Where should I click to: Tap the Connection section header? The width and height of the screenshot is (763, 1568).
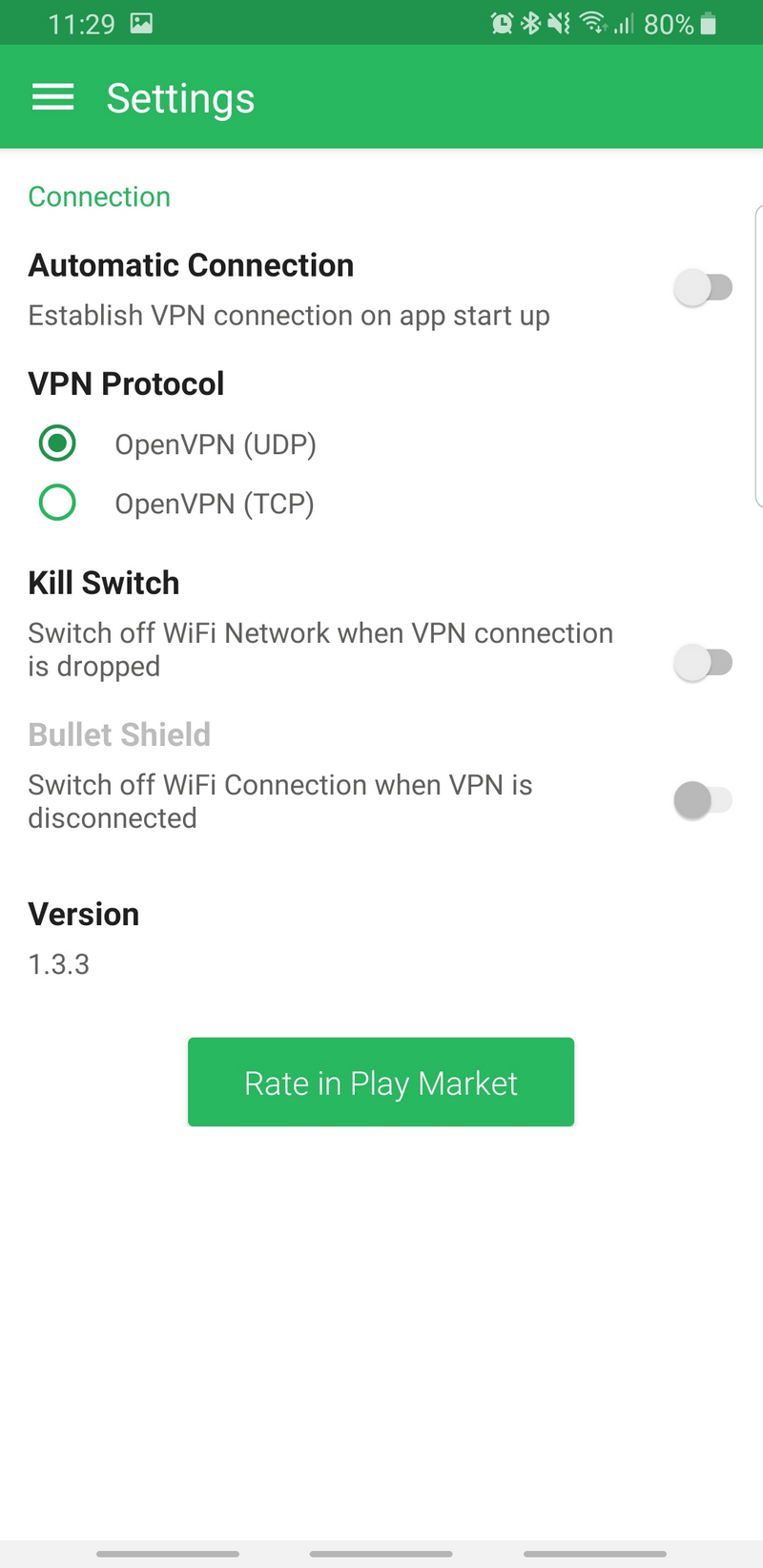99,196
